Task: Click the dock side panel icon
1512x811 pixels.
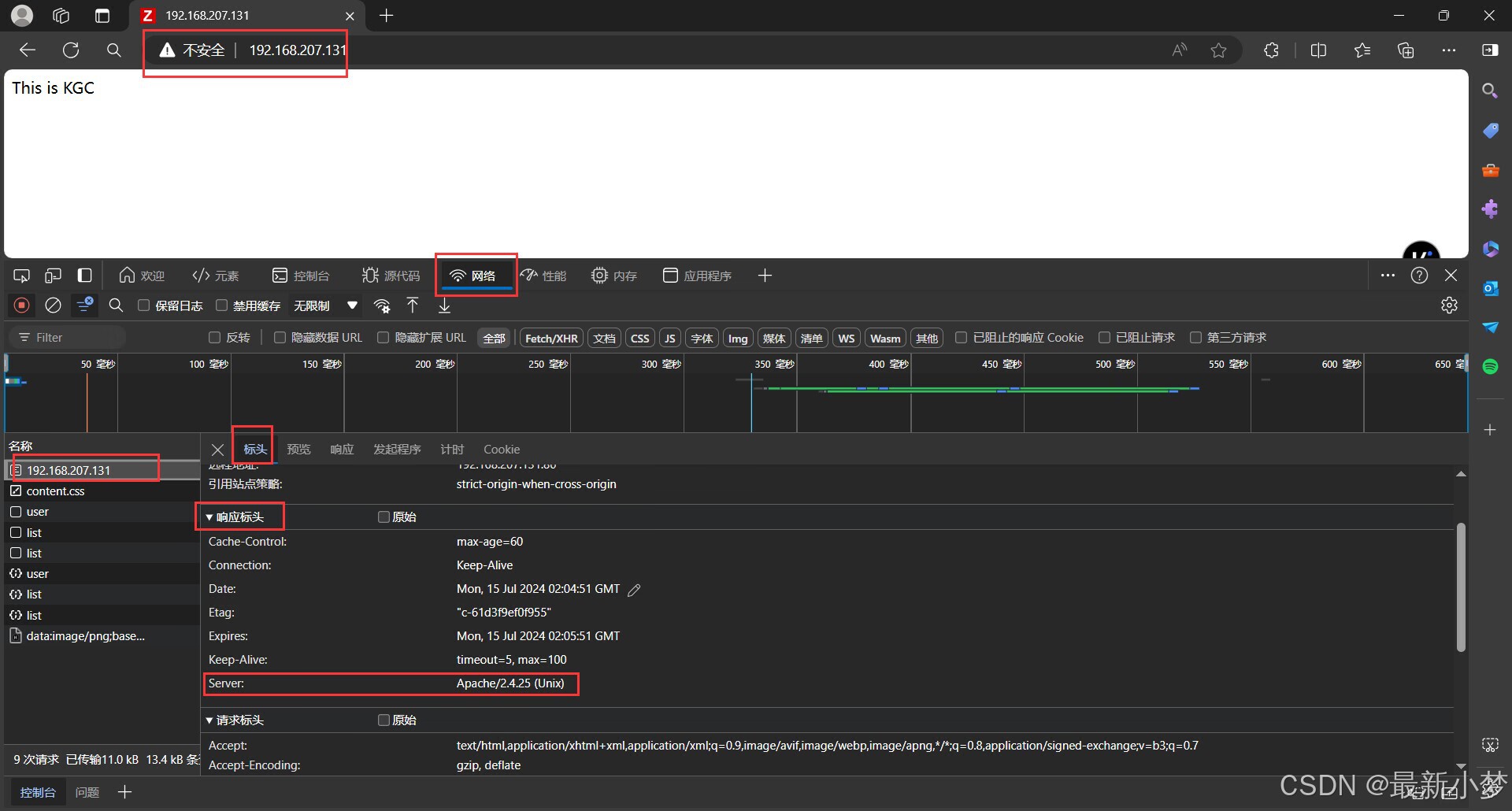Action: [84, 276]
